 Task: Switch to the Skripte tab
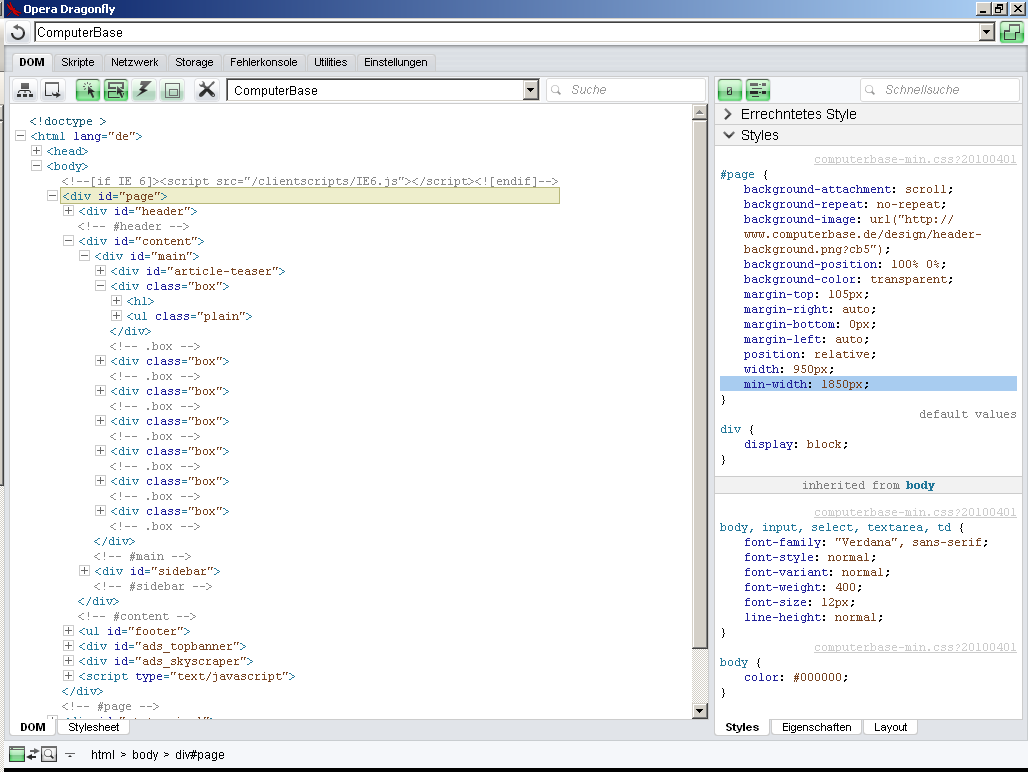pos(78,62)
